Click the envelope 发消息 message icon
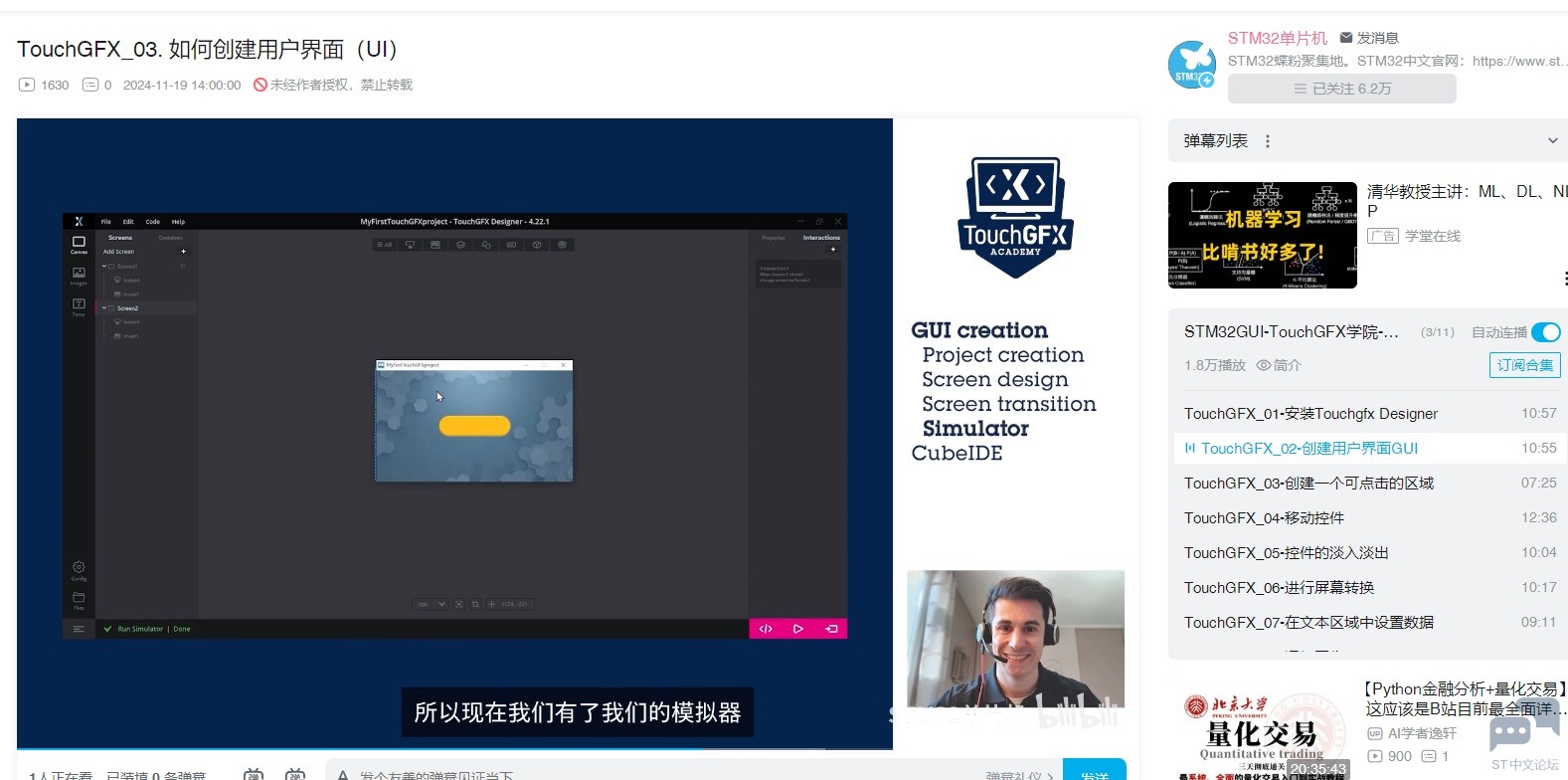This screenshot has height=780, width=1568. (x=1346, y=38)
